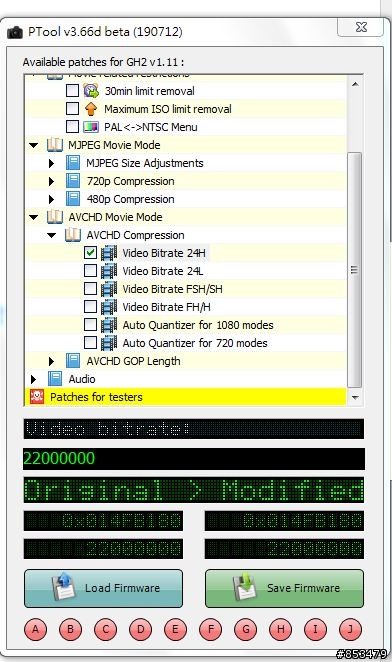Click the blue book icon for MJPEG Size Adjustments
The image size is (392, 662).
[73, 163]
